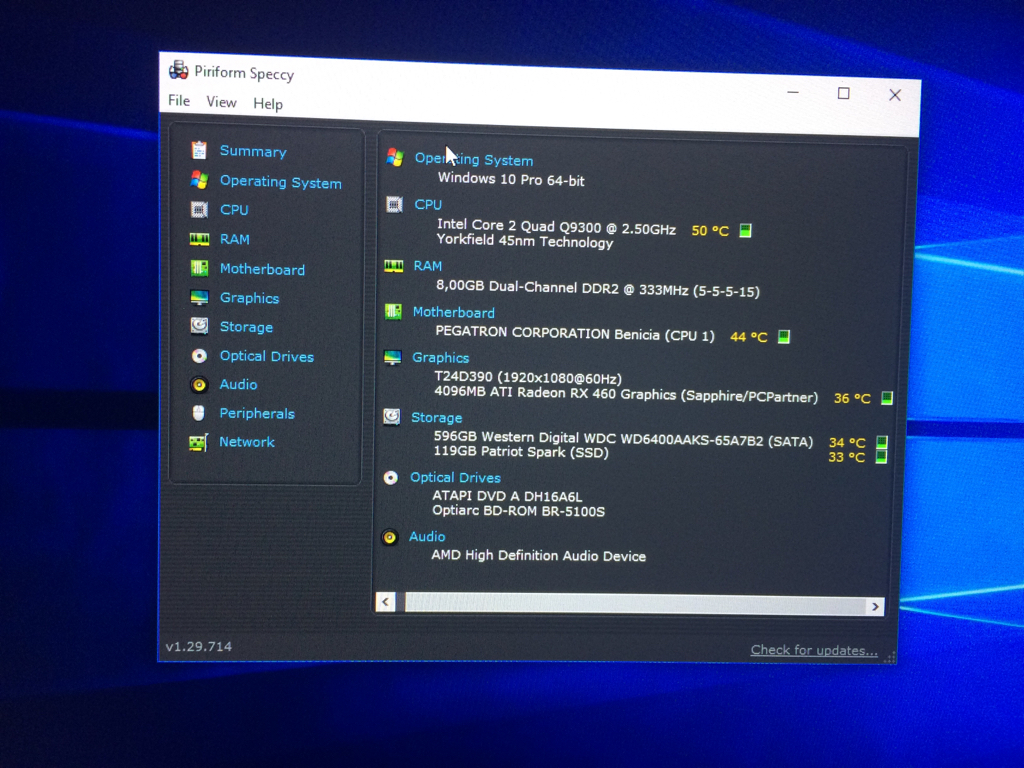Select Optical Drives in the sidebar
The image size is (1024, 768).
(266, 357)
